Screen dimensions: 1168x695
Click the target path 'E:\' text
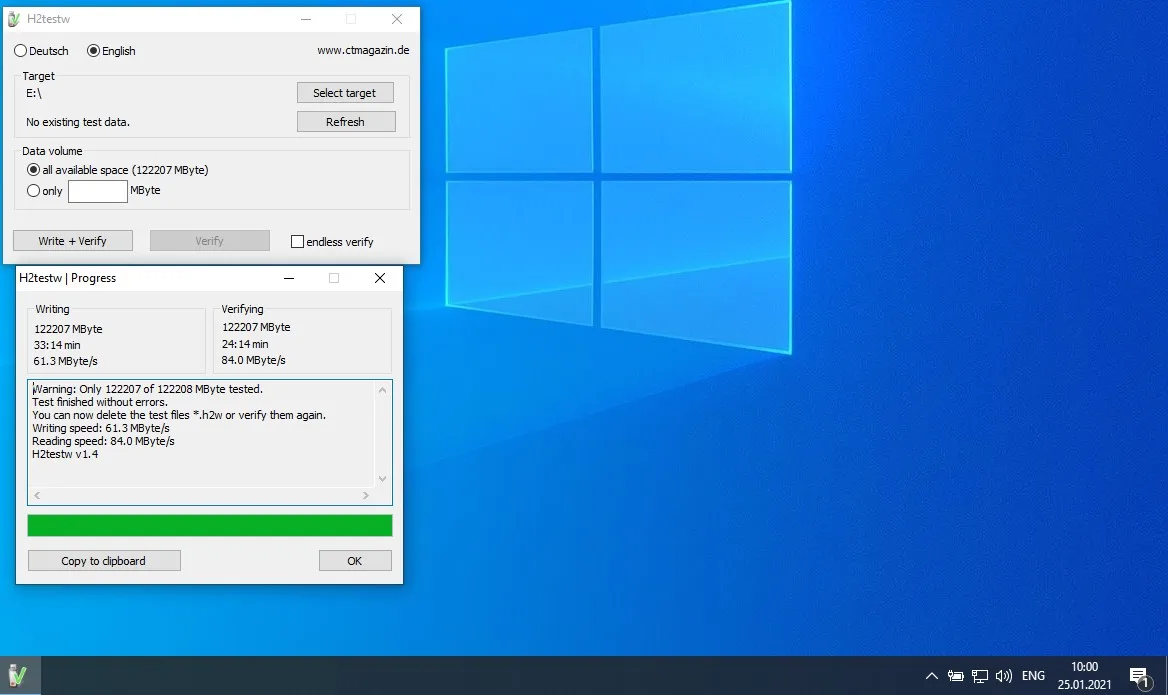[x=34, y=93]
